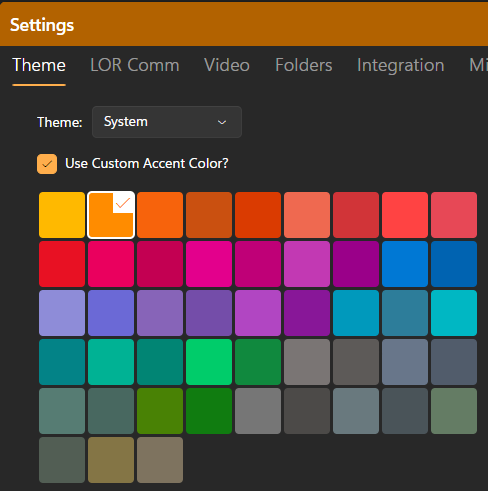Pick the steel teal-blue swatch
Image resolution: width=488 pixels, height=491 pixels.
(x=405, y=313)
